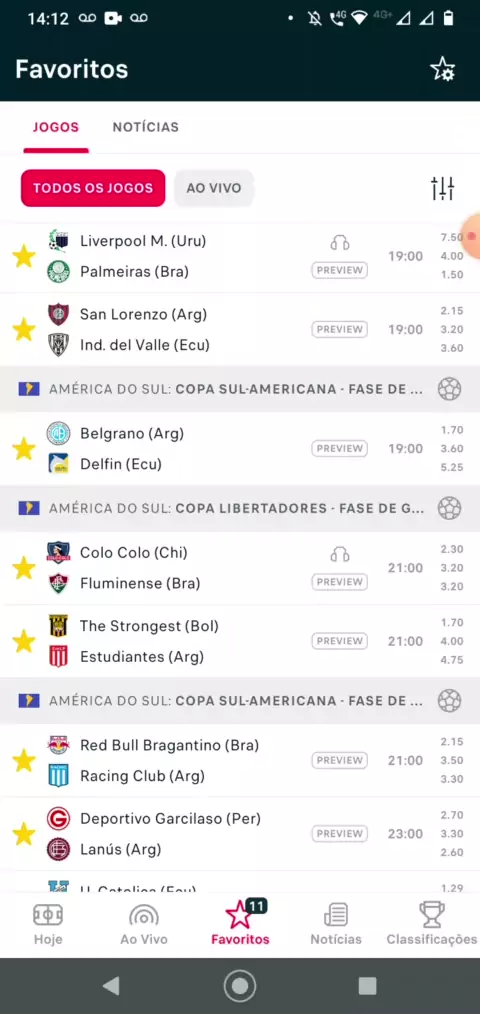Open Notícias icon in bottom bar
The width and height of the screenshot is (480, 1014).
tap(336, 924)
